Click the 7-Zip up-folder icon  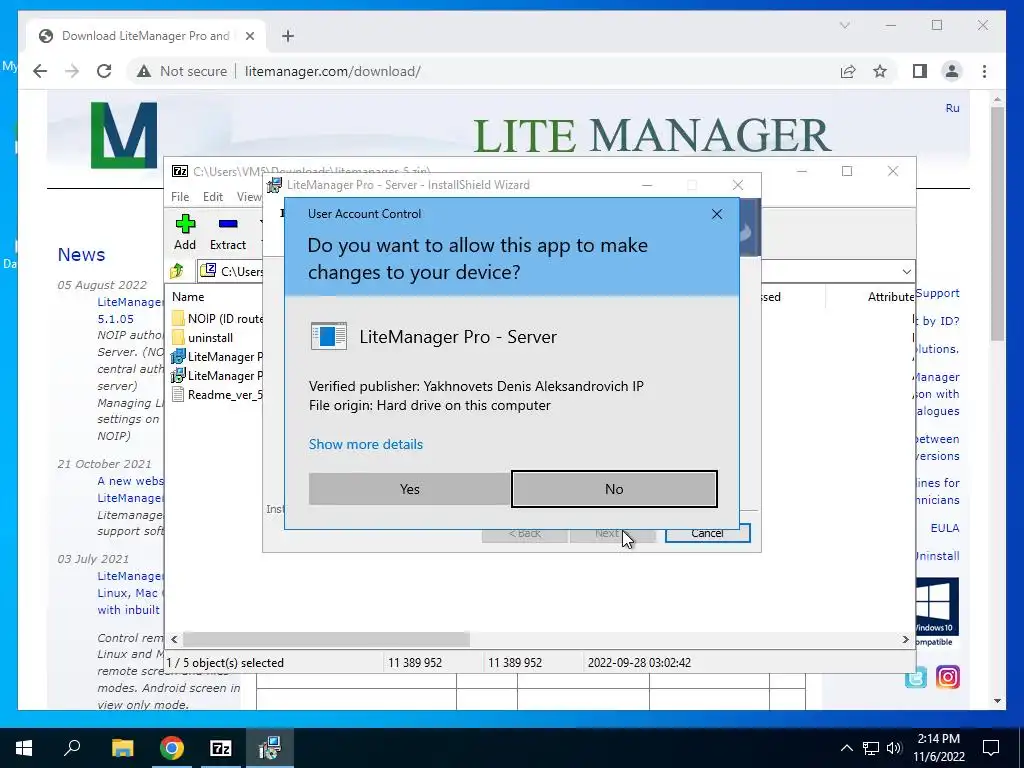(x=177, y=271)
